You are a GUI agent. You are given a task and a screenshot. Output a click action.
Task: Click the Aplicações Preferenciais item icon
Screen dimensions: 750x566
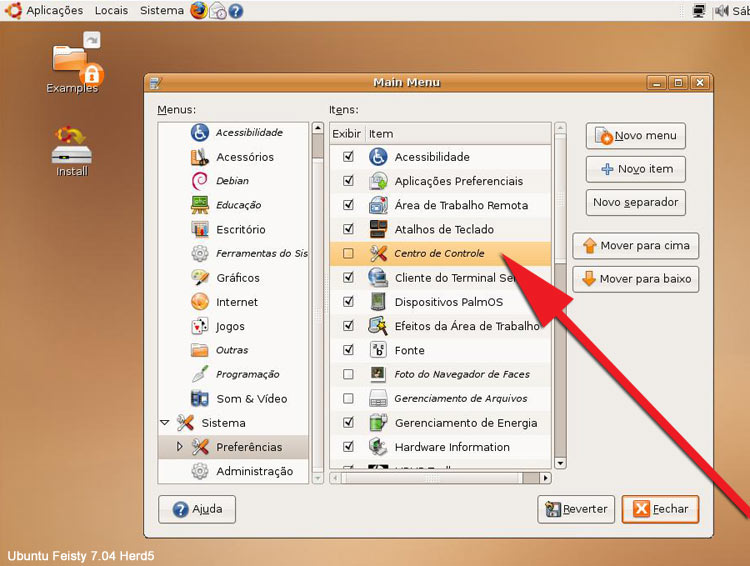click(x=378, y=181)
